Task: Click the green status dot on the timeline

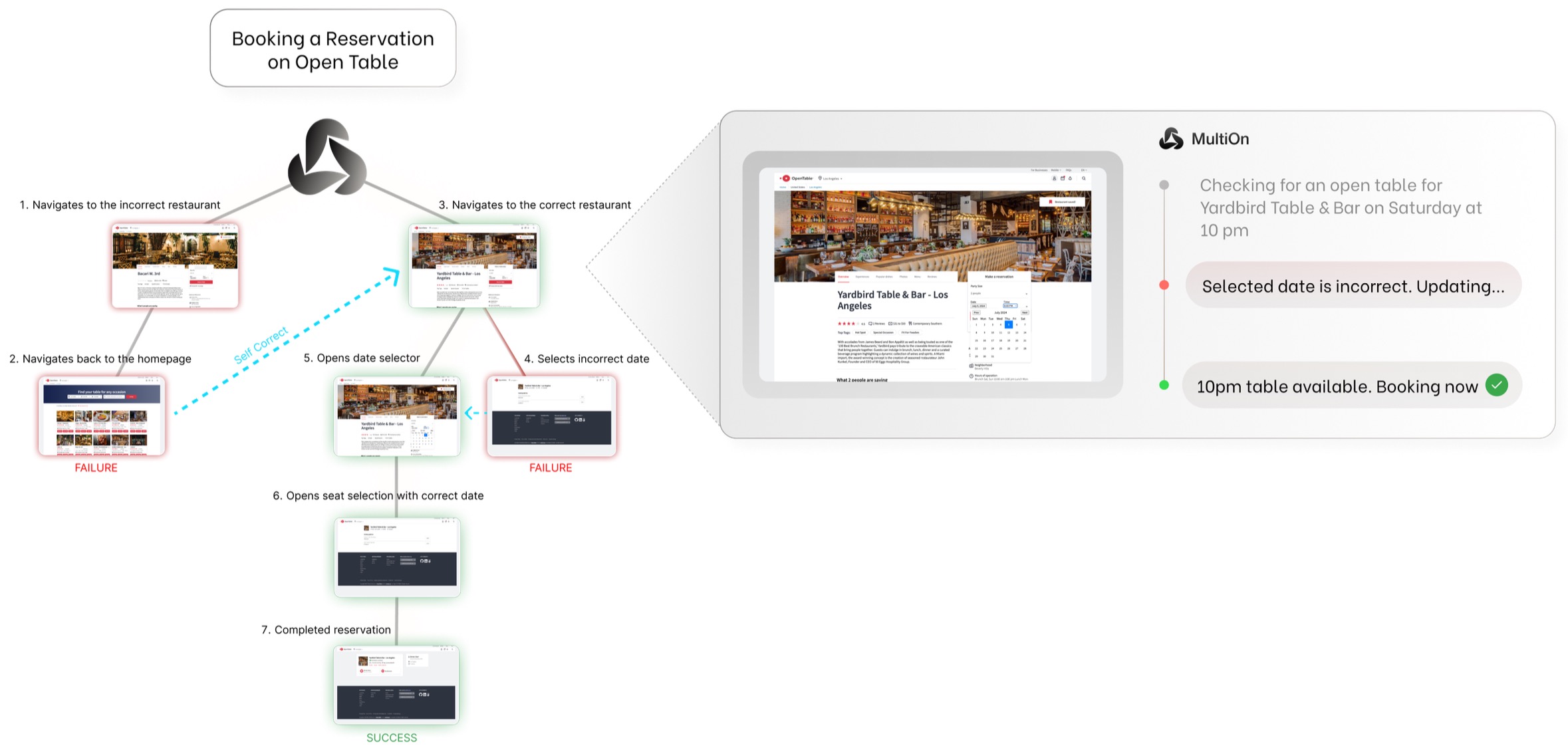Action: coord(1164,385)
